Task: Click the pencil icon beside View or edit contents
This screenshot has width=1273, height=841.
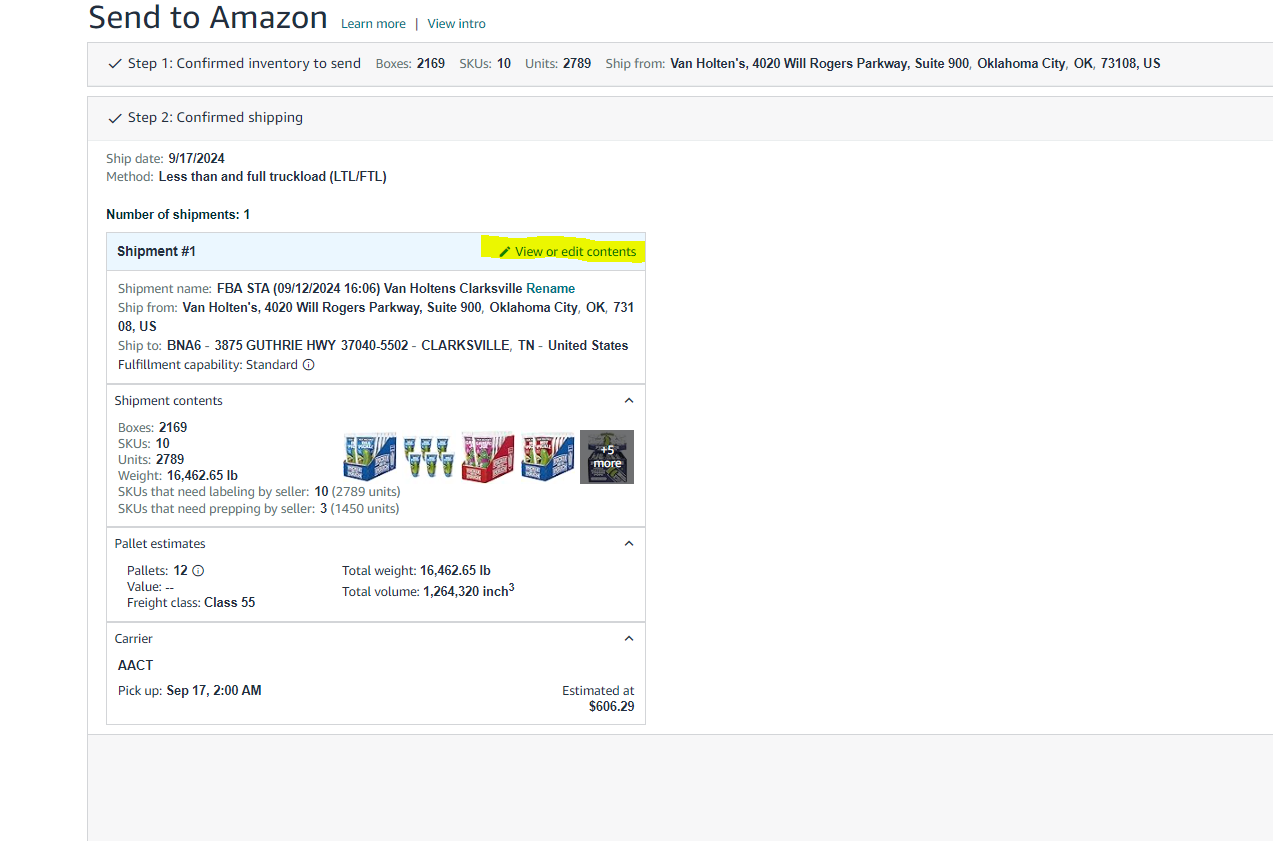Action: [505, 252]
